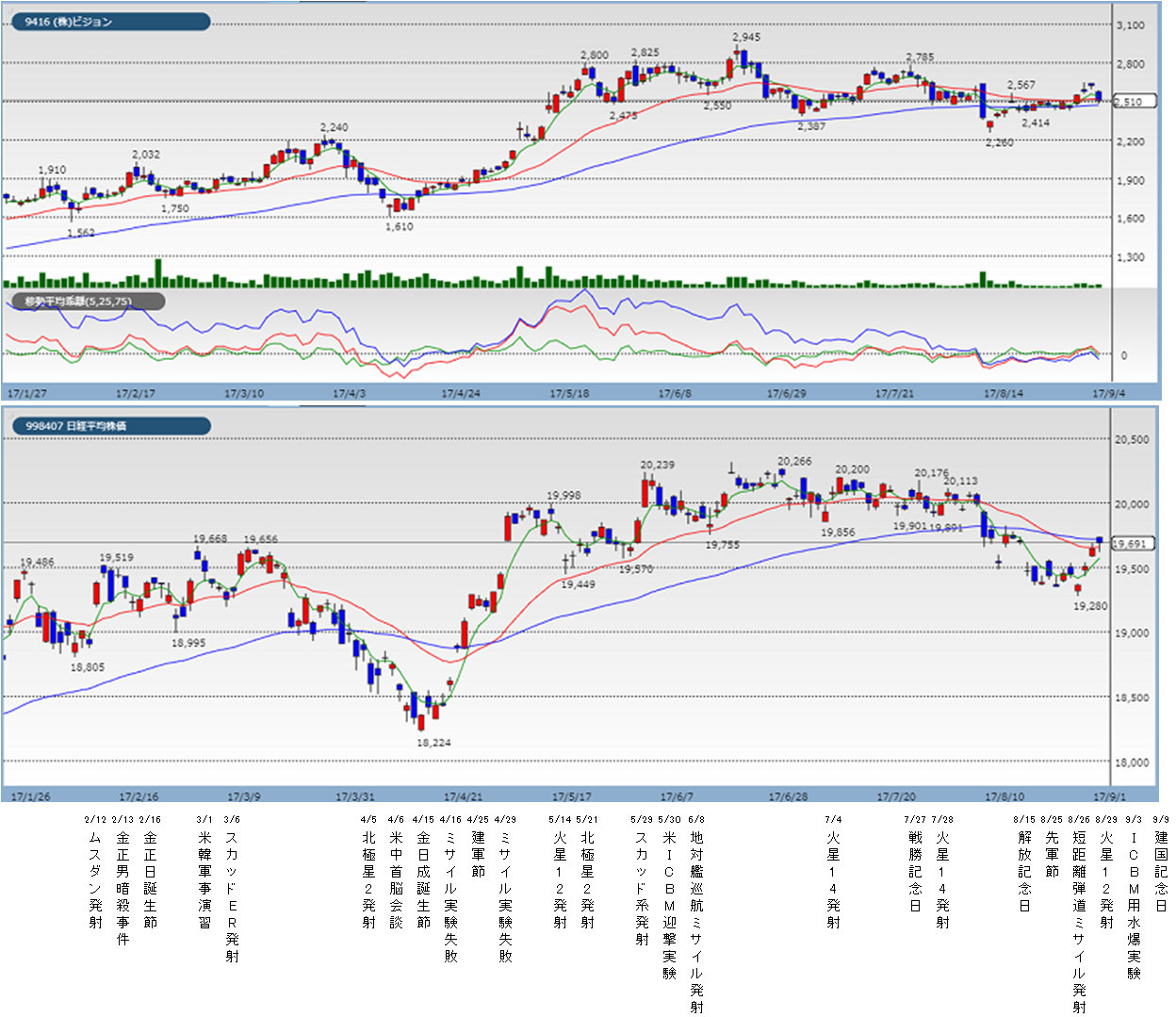Click the 1,562 low label
Image resolution: width=1176 pixels, height=1017 pixels.
[x=80, y=233]
